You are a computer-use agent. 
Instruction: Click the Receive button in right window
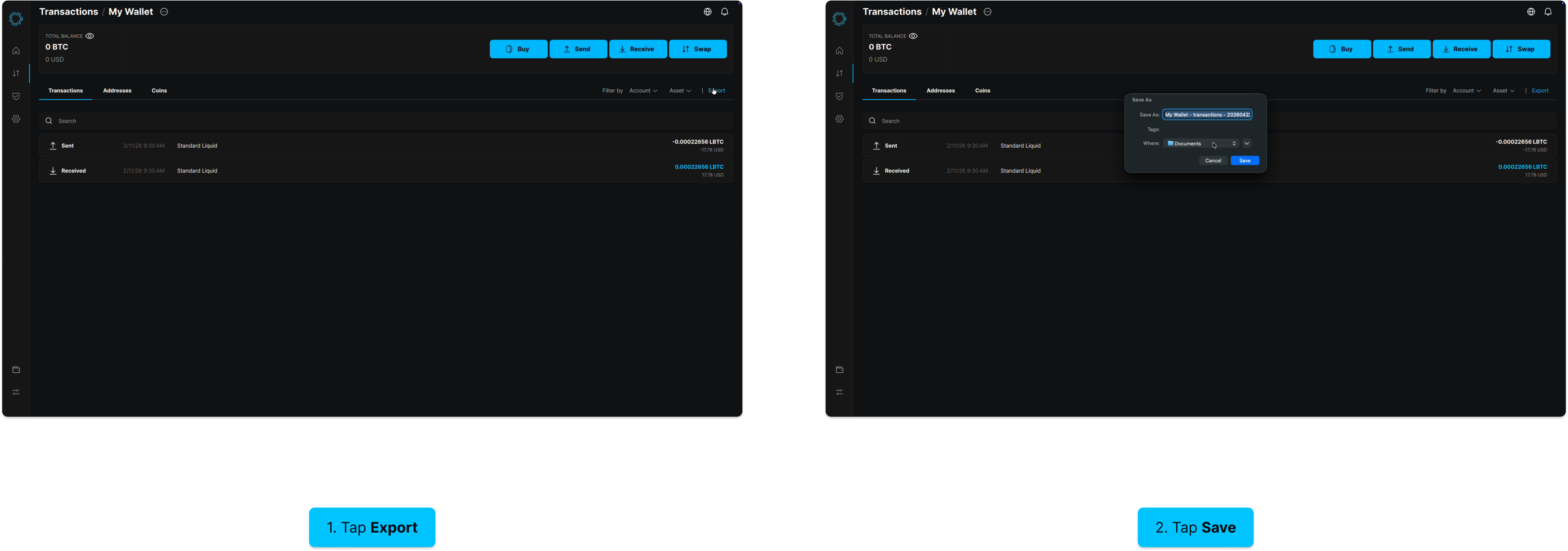1462,49
